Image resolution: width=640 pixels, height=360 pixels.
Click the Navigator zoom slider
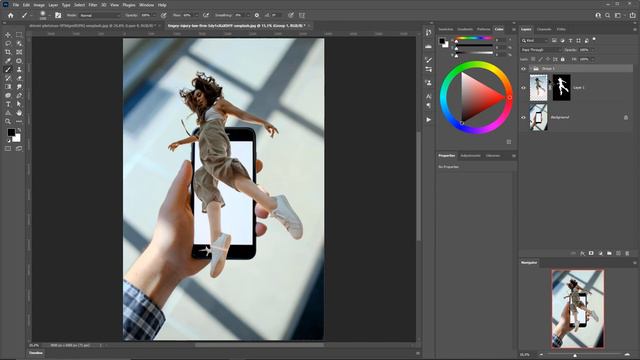(x=585, y=355)
